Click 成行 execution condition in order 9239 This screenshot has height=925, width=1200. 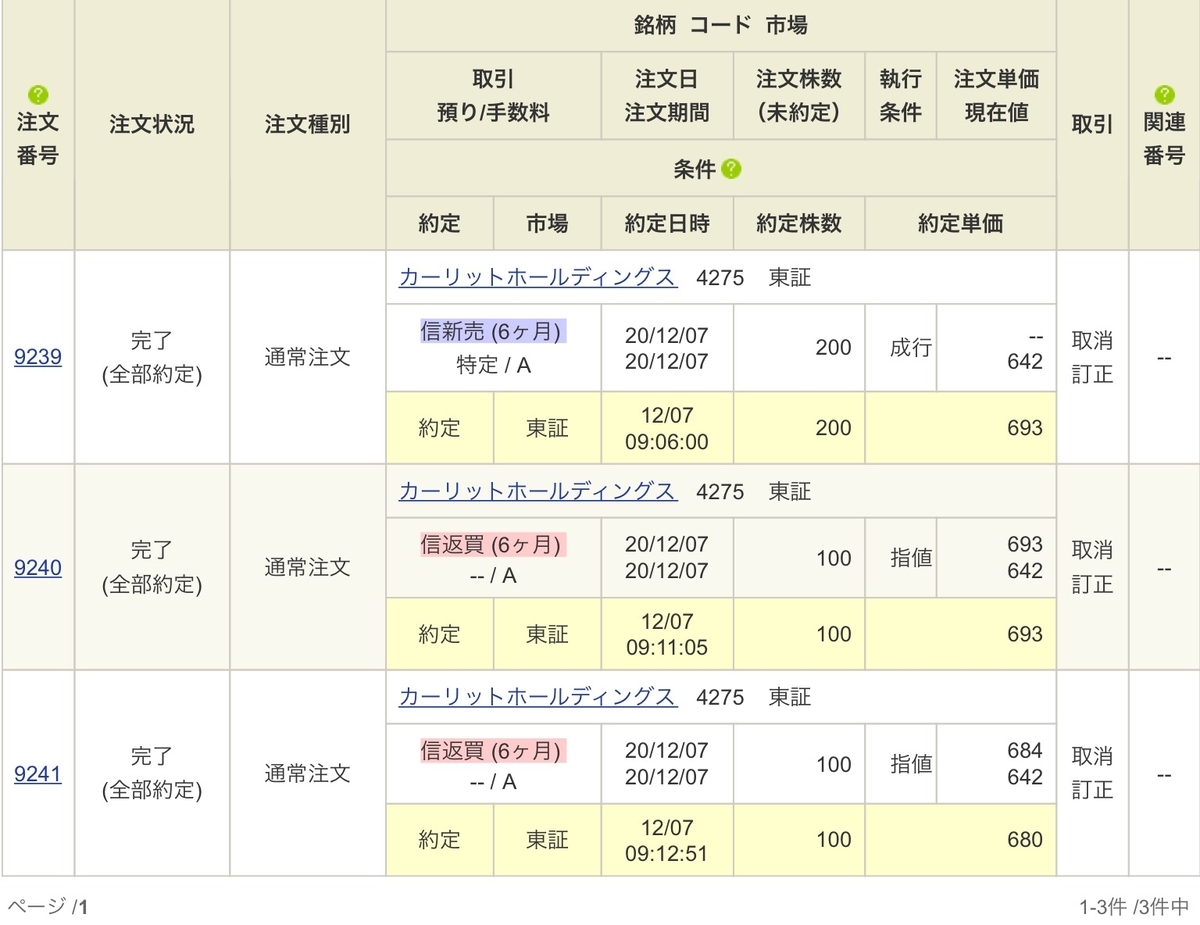pos(911,348)
